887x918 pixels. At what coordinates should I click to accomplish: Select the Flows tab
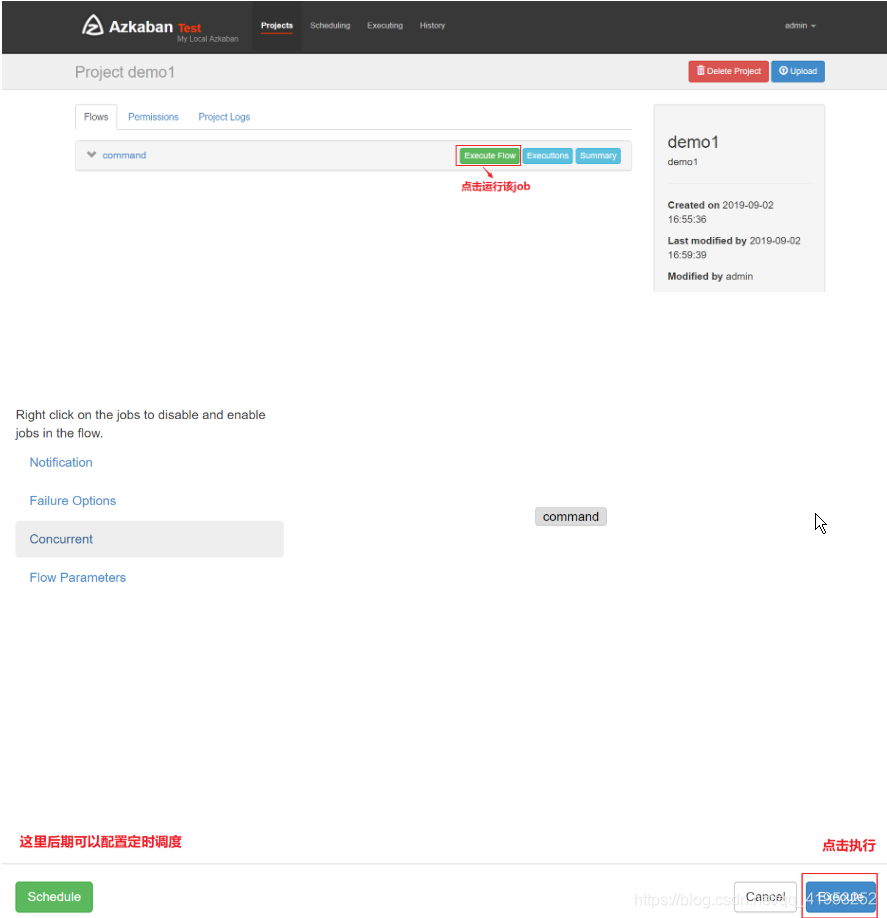pyautogui.click(x=96, y=117)
